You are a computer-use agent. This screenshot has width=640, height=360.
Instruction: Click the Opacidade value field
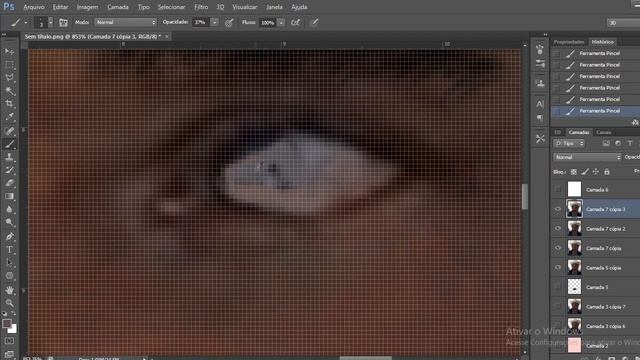click(201, 22)
